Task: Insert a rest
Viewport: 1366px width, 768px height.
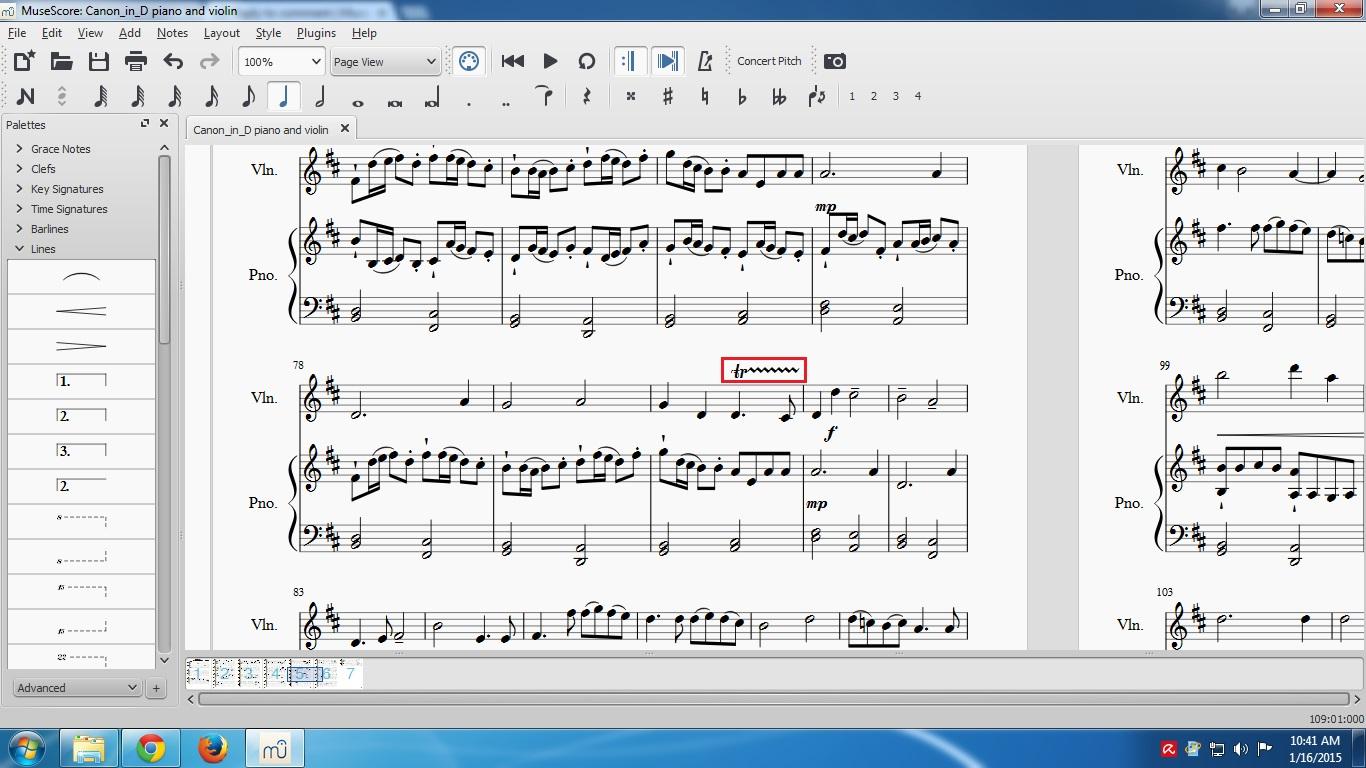Action: pos(587,97)
